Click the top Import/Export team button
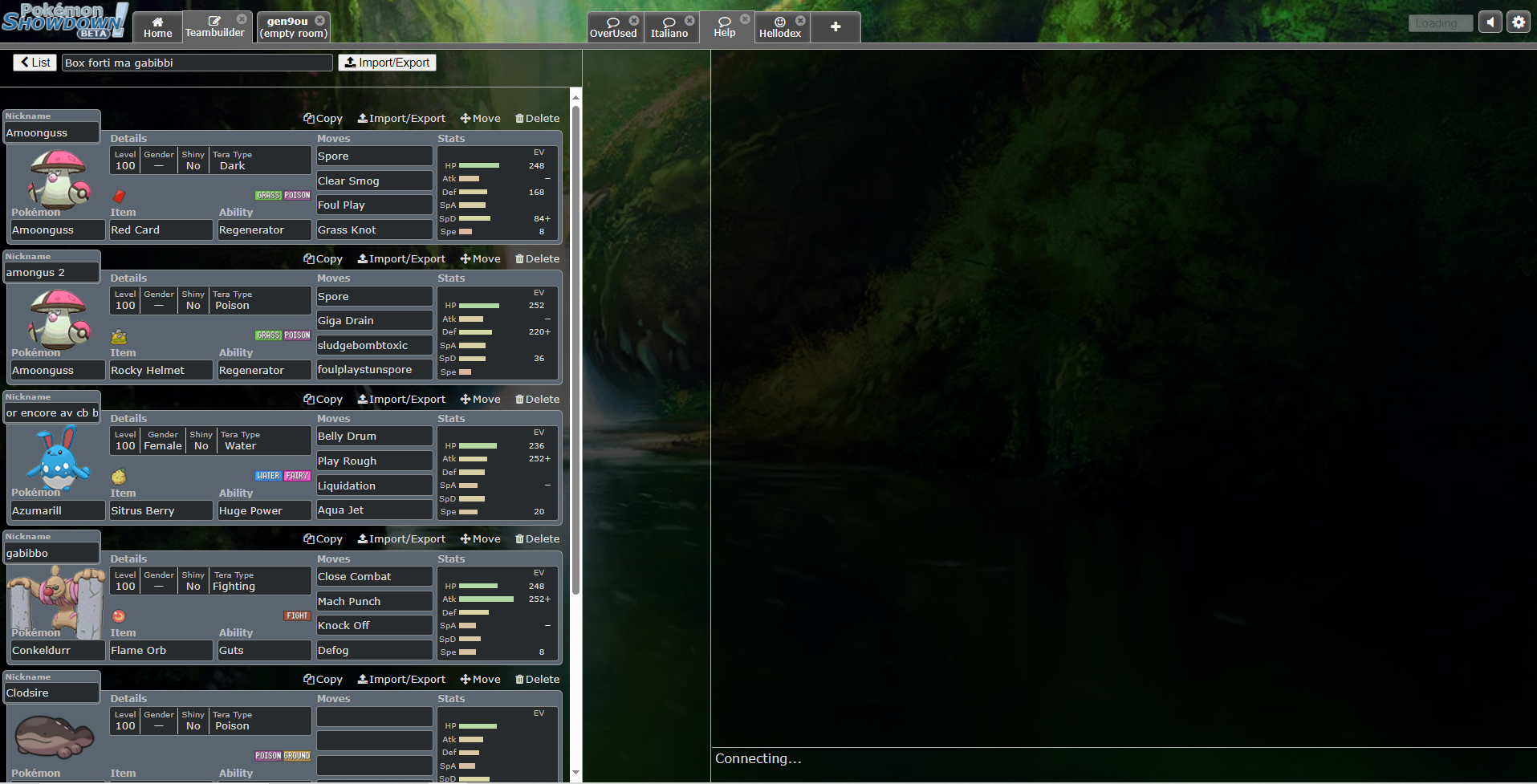Image resolution: width=1537 pixels, height=784 pixels. (x=387, y=63)
